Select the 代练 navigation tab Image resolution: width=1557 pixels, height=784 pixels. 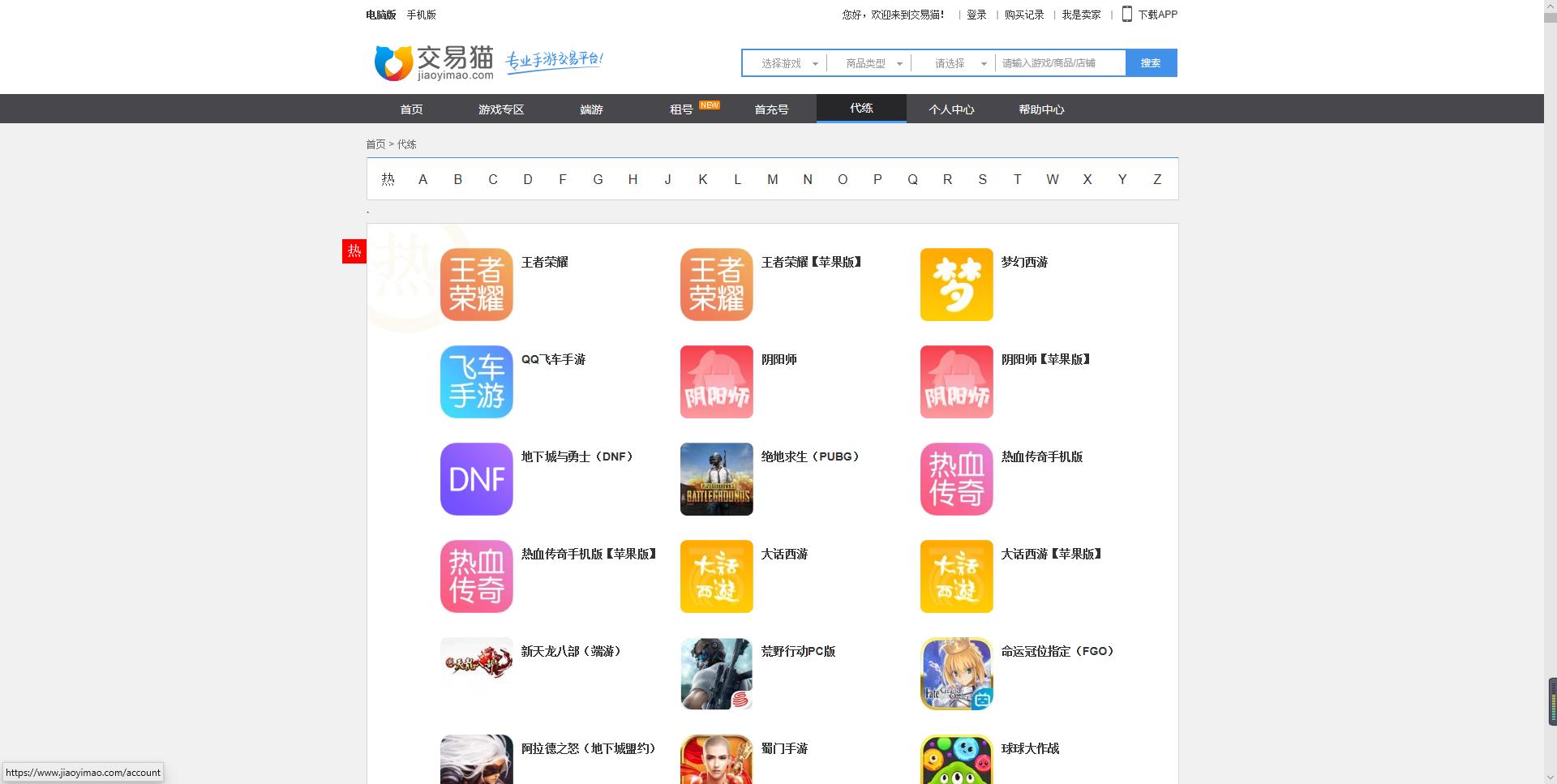pyautogui.click(x=861, y=109)
